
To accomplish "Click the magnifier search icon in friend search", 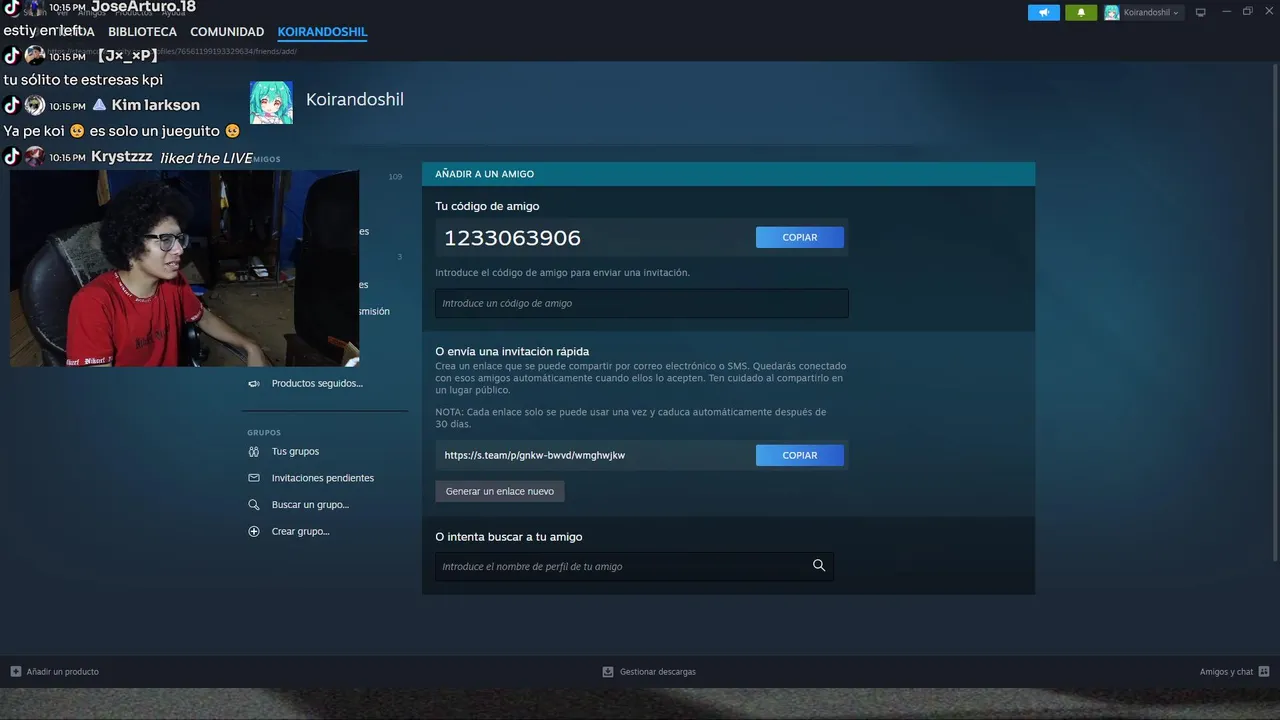I will [819, 566].
